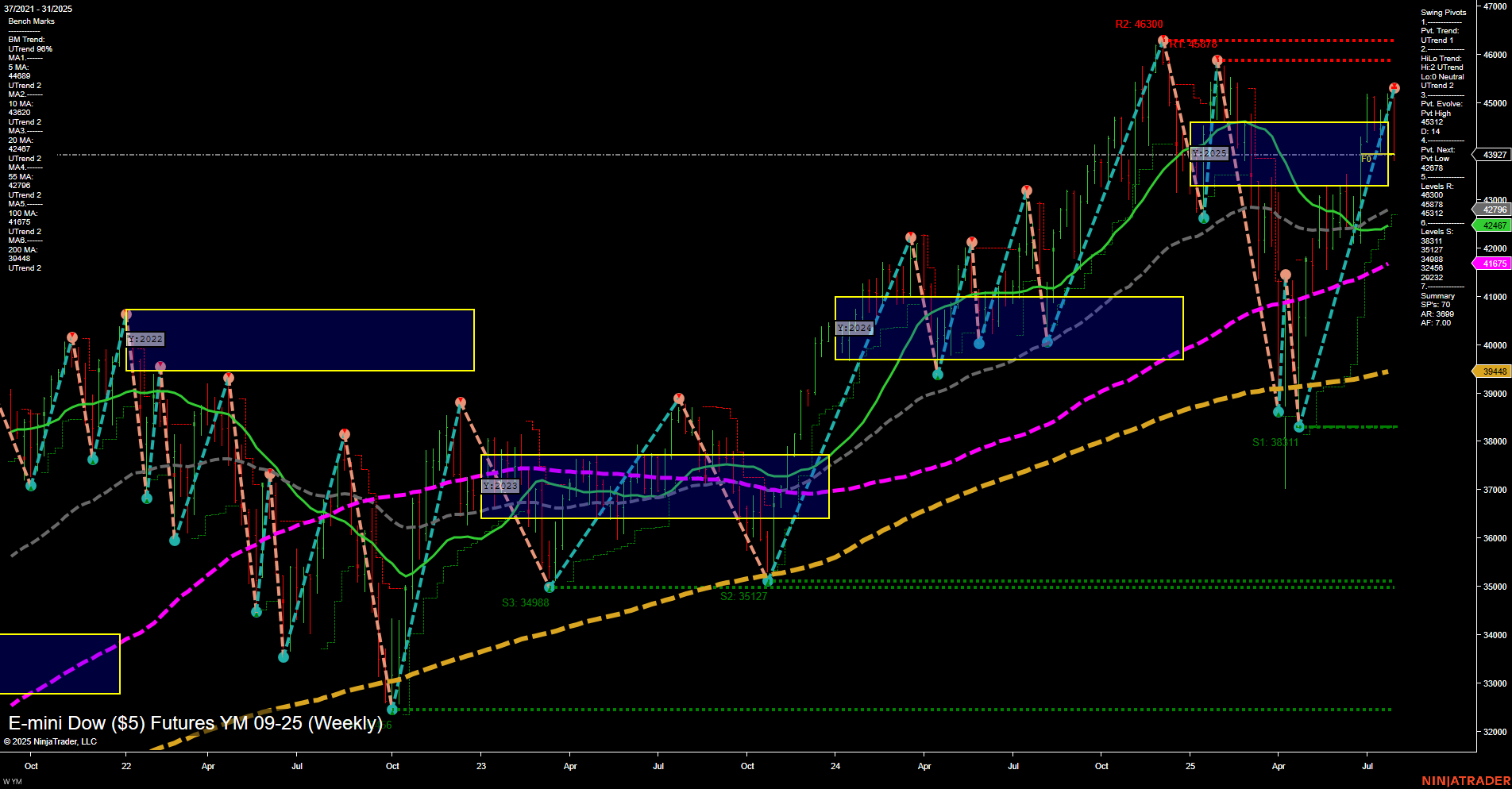
Task: Click the R1: 45878 resistance label
Action: 1193,44
